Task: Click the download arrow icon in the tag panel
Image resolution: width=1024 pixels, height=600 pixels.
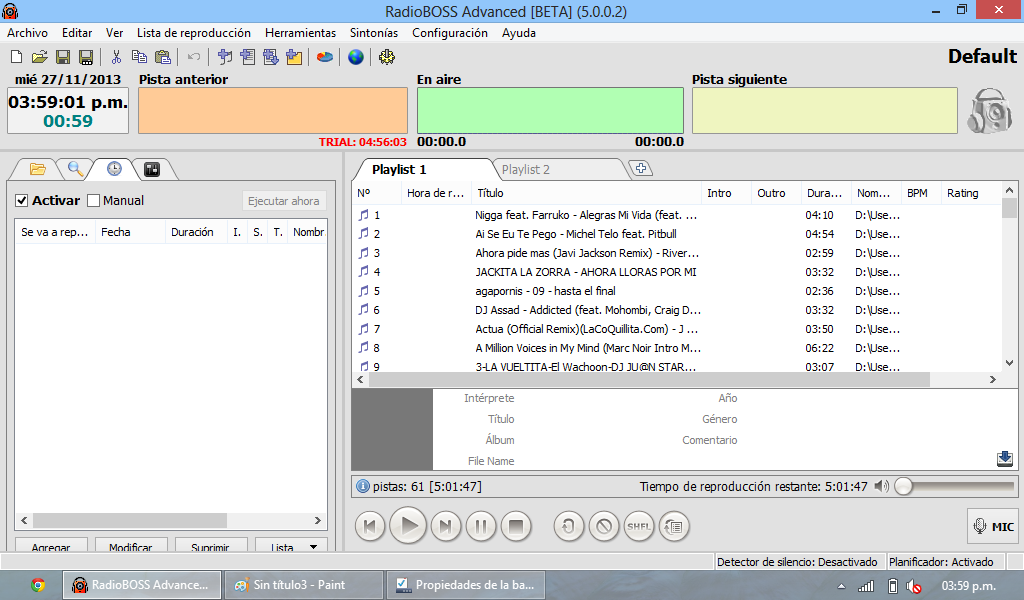Action: coord(1005,459)
